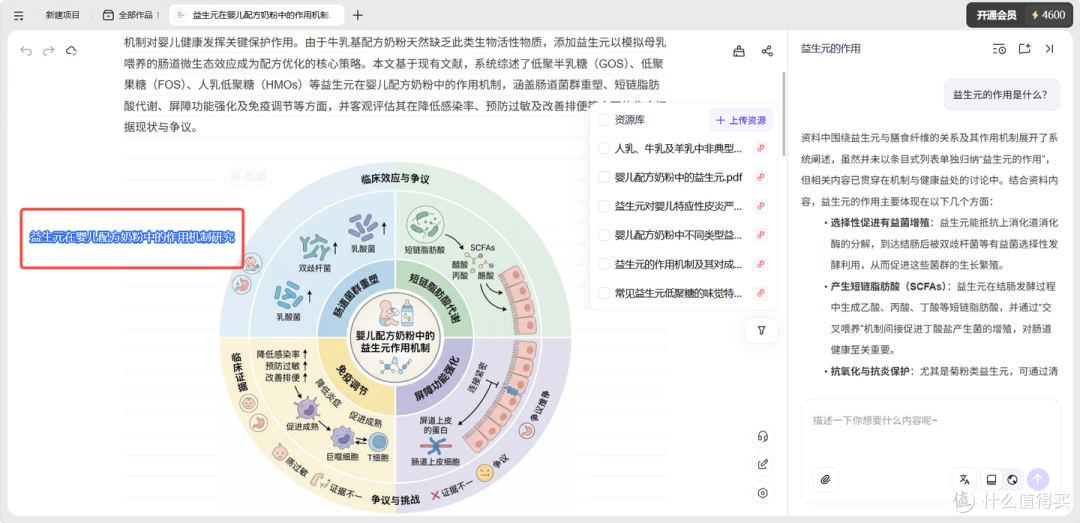Screen dimensions: 1080x523
Task: Share the document via the share icon
Action: (x=767, y=51)
